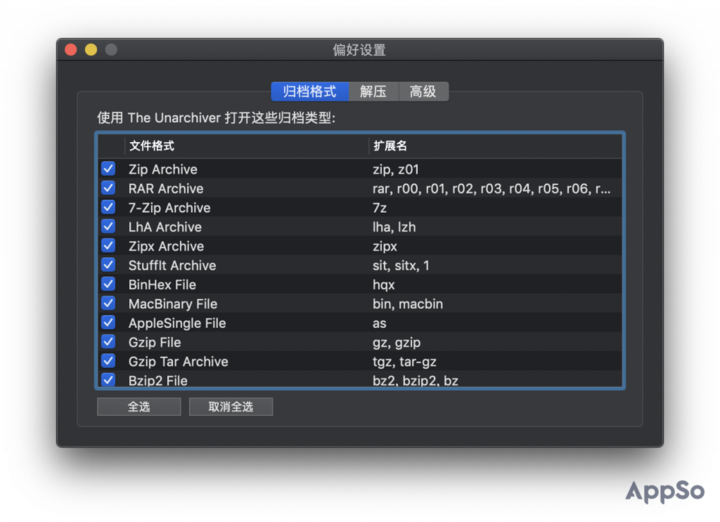Minimize the window with yellow button
The width and height of the screenshot is (720, 522).
click(x=91, y=50)
